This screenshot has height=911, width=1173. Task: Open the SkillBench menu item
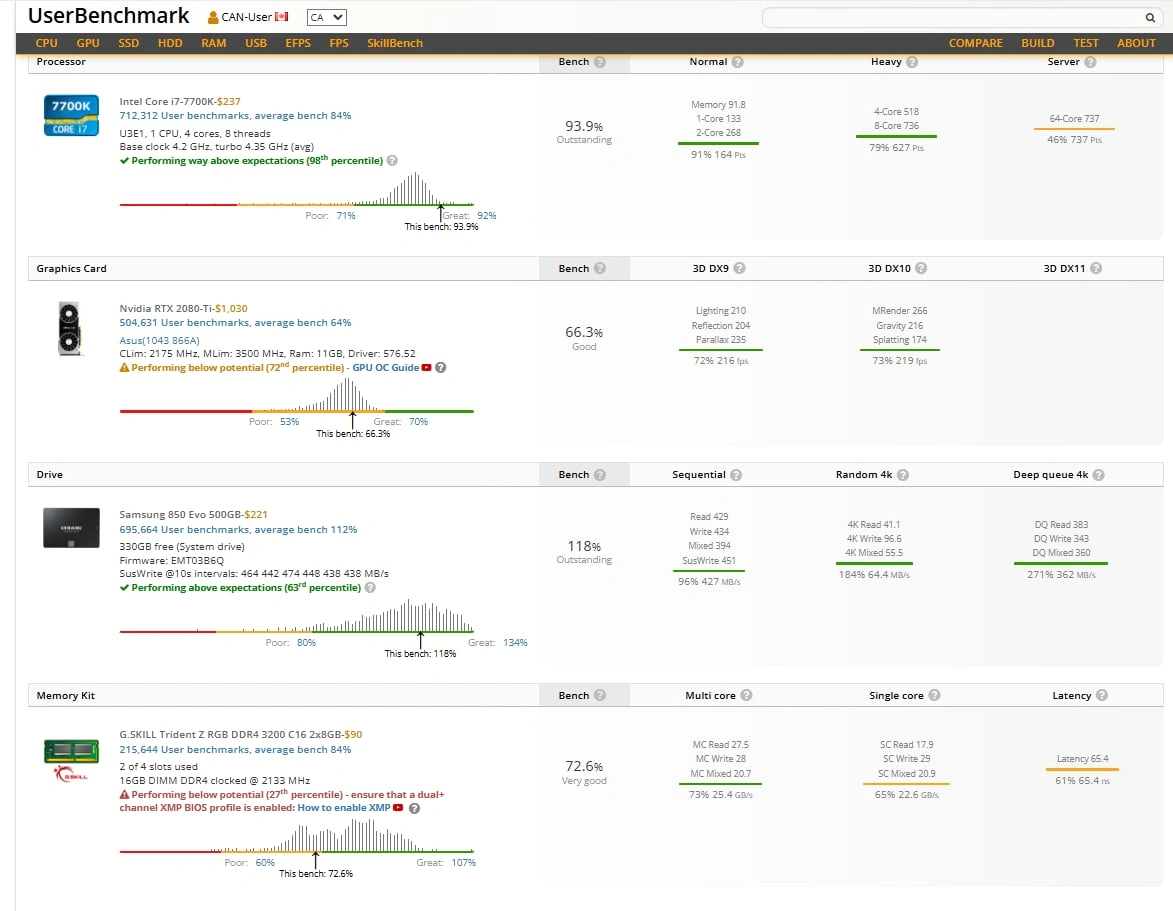(x=394, y=43)
